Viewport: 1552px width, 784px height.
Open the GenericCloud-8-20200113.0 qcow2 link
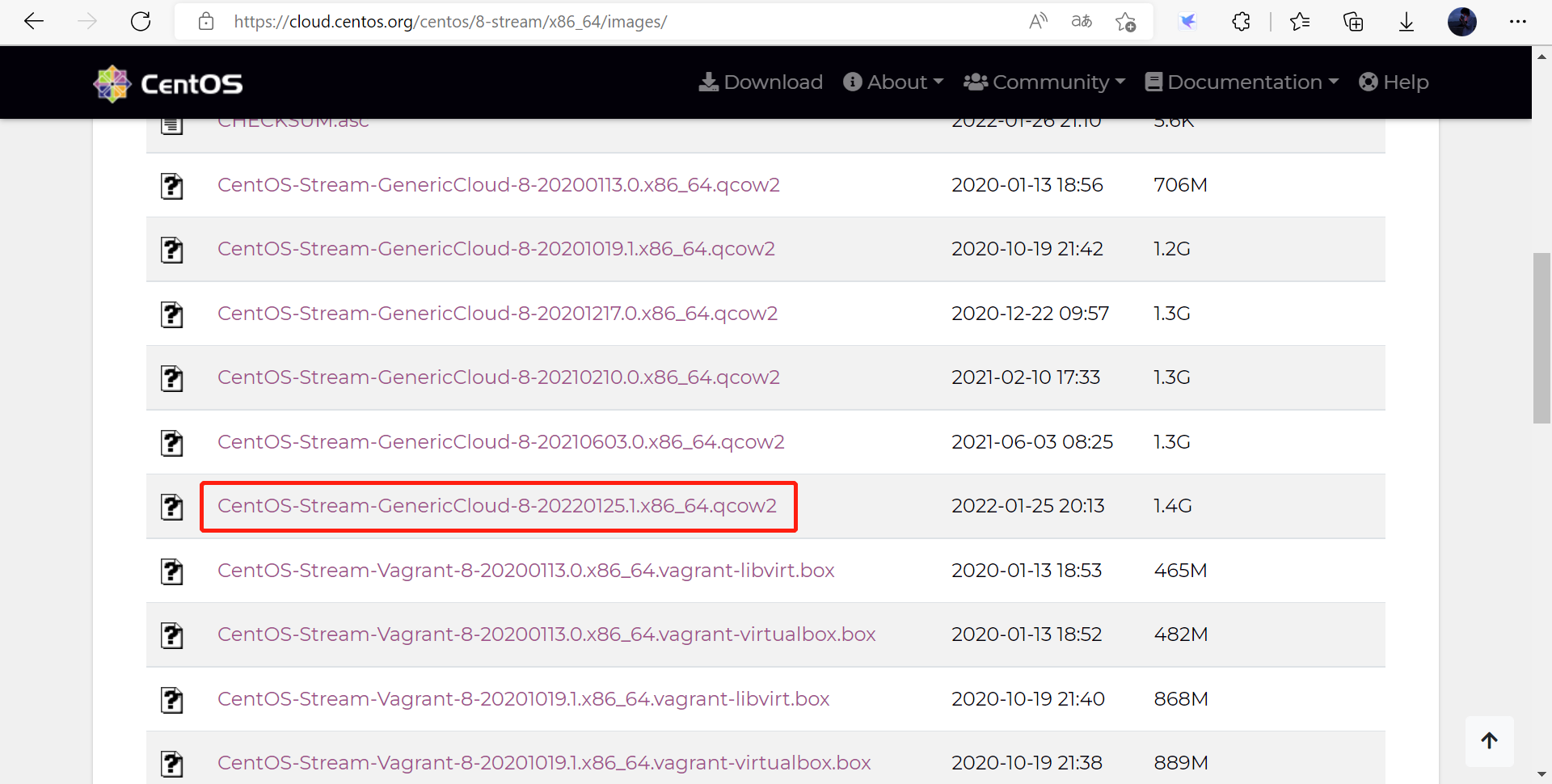[499, 185]
